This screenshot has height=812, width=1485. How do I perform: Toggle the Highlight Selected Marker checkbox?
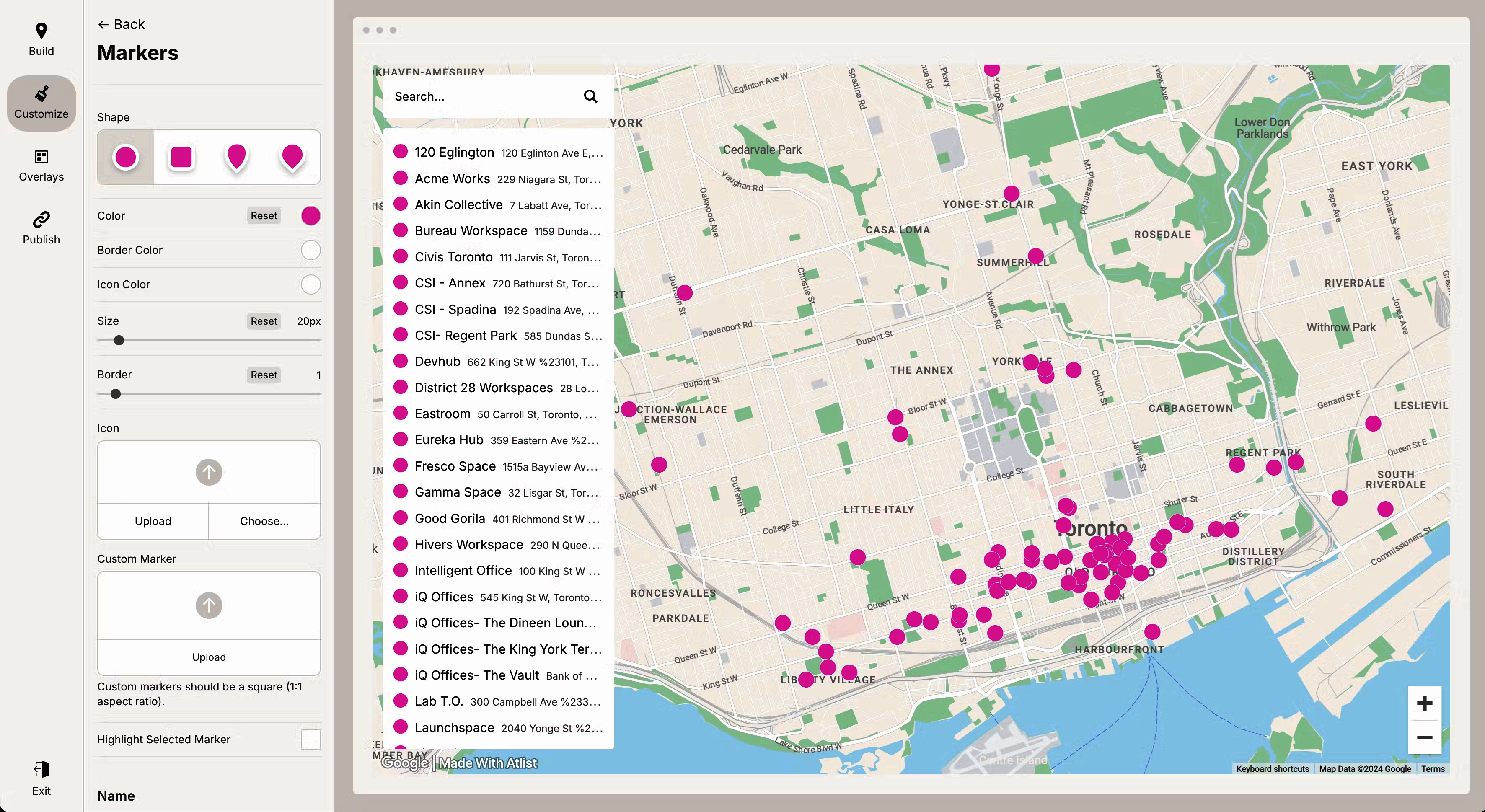tap(311, 740)
